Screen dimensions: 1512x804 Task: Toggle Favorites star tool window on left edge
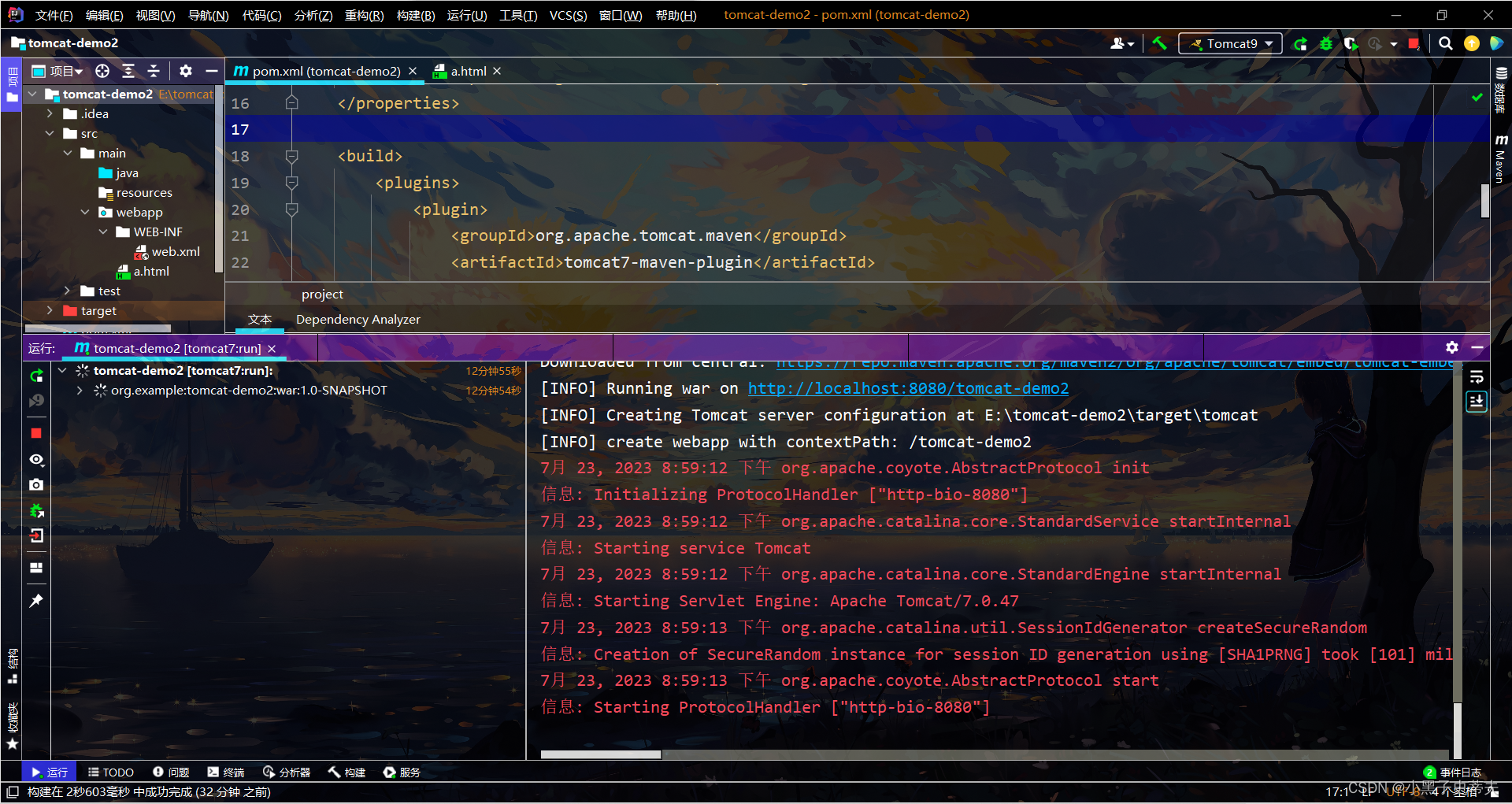click(x=12, y=727)
